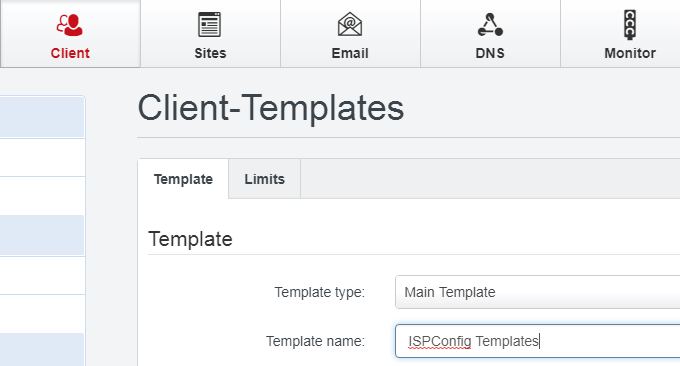Select the Email label in navigation
Image resolution: width=680 pixels, height=366 pixels.
[x=350, y=53]
